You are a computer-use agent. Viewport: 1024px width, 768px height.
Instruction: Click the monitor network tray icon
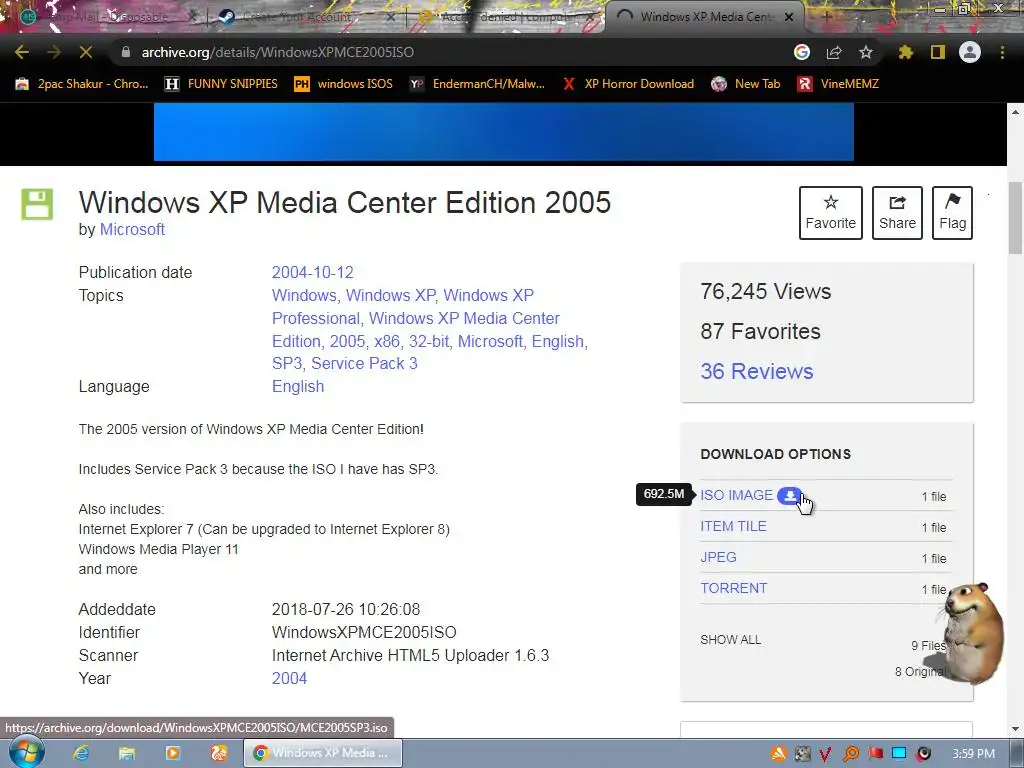(x=899, y=754)
